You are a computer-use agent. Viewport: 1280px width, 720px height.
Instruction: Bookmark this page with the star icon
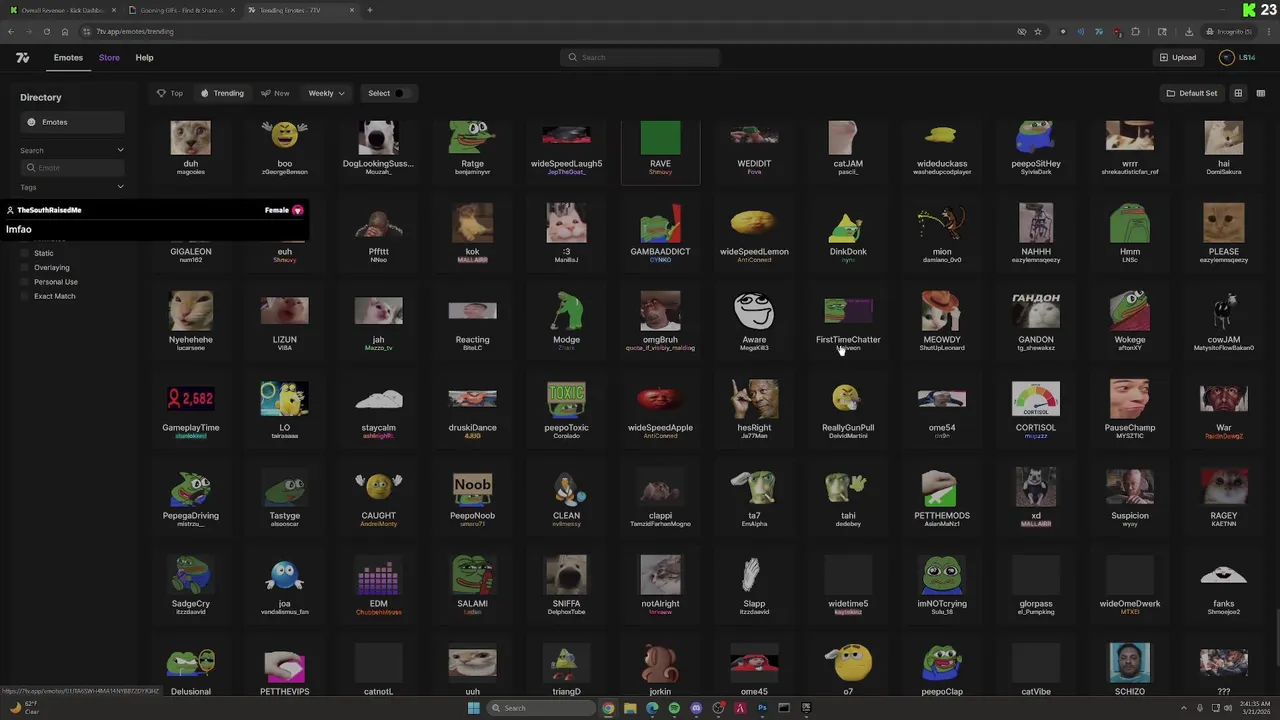1038,31
